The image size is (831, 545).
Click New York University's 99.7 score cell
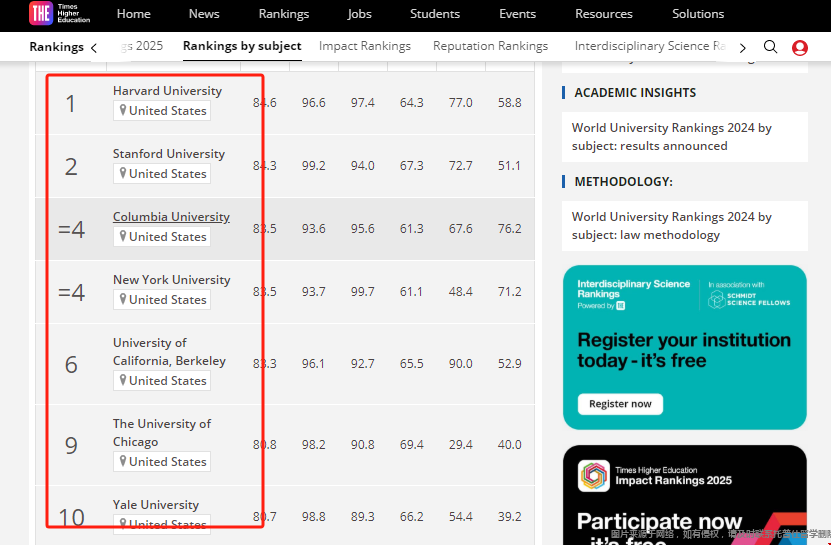(363, 292)
